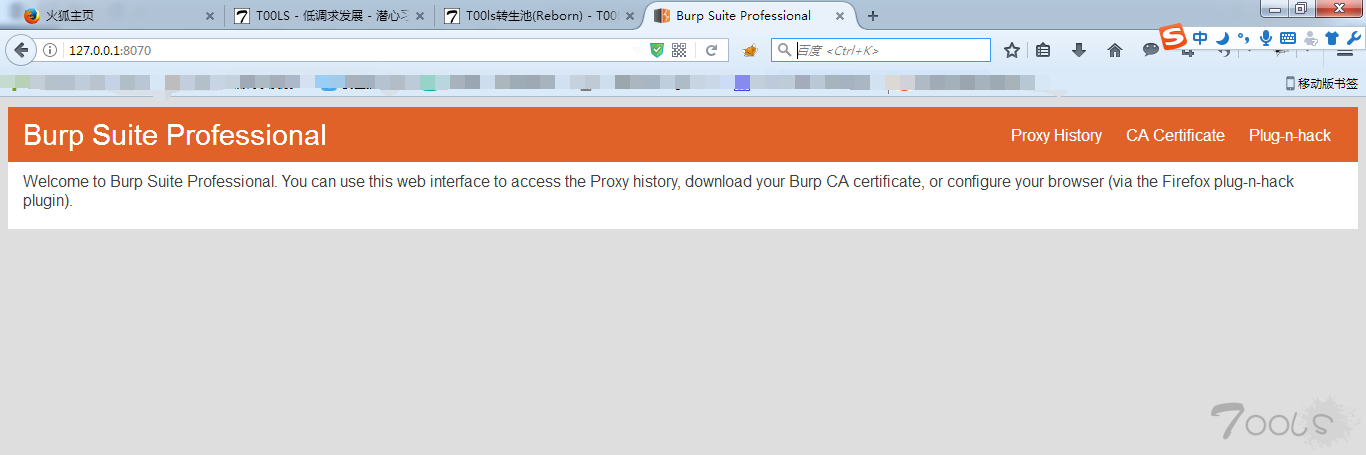This screenshot has height=455, width=1366.
Task: Switch to the T00LS 低调求发展 tab
Action: point(327,16)
